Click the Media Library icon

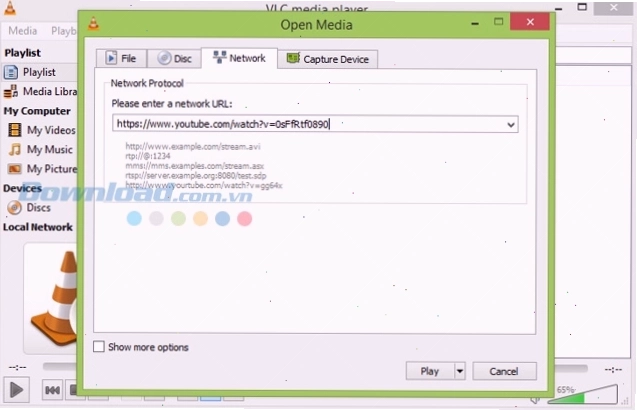click(x=11, y=92)
